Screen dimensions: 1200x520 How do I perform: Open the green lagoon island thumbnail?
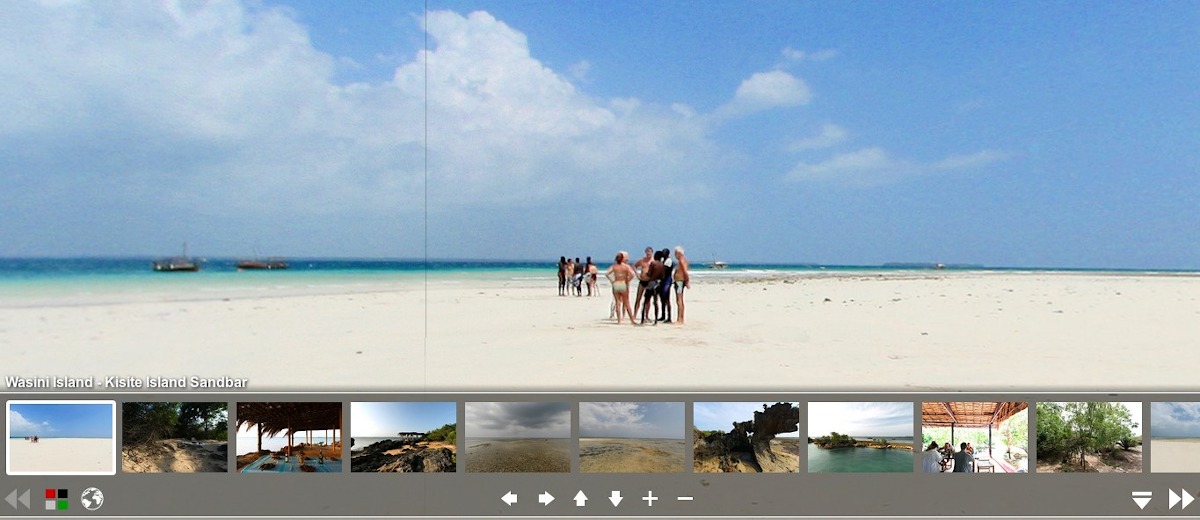click(860, 437)
